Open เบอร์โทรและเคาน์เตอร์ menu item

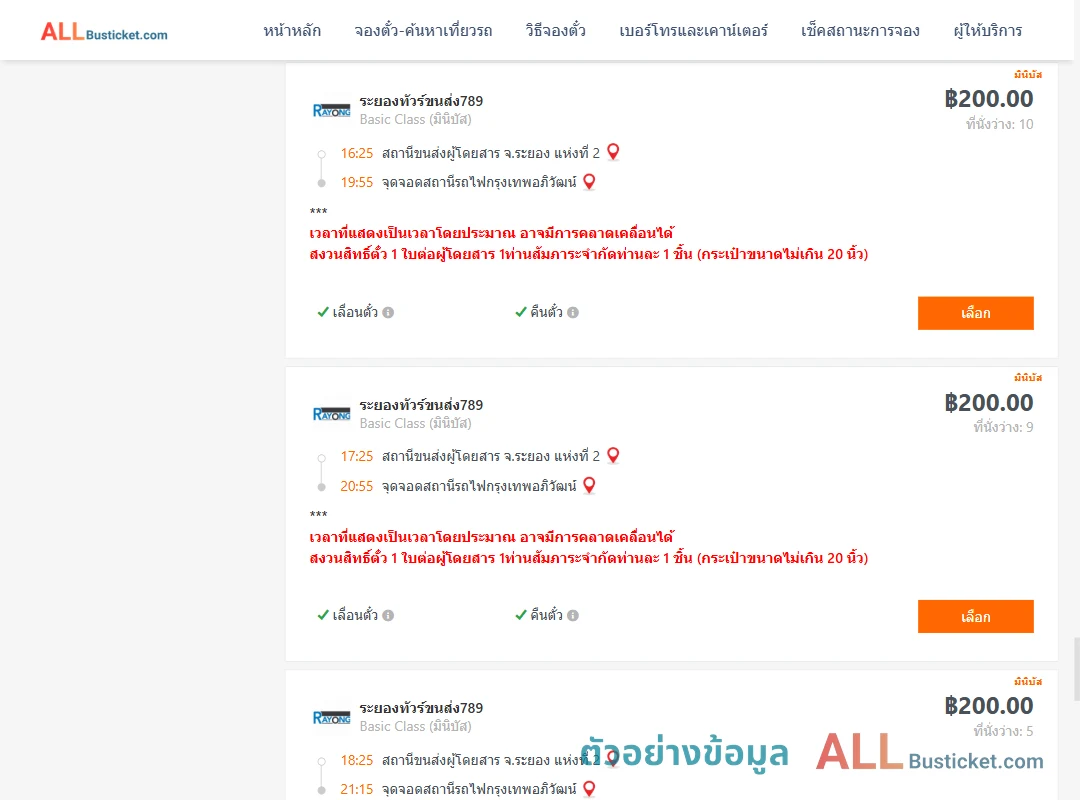click(x=693, y=31)
